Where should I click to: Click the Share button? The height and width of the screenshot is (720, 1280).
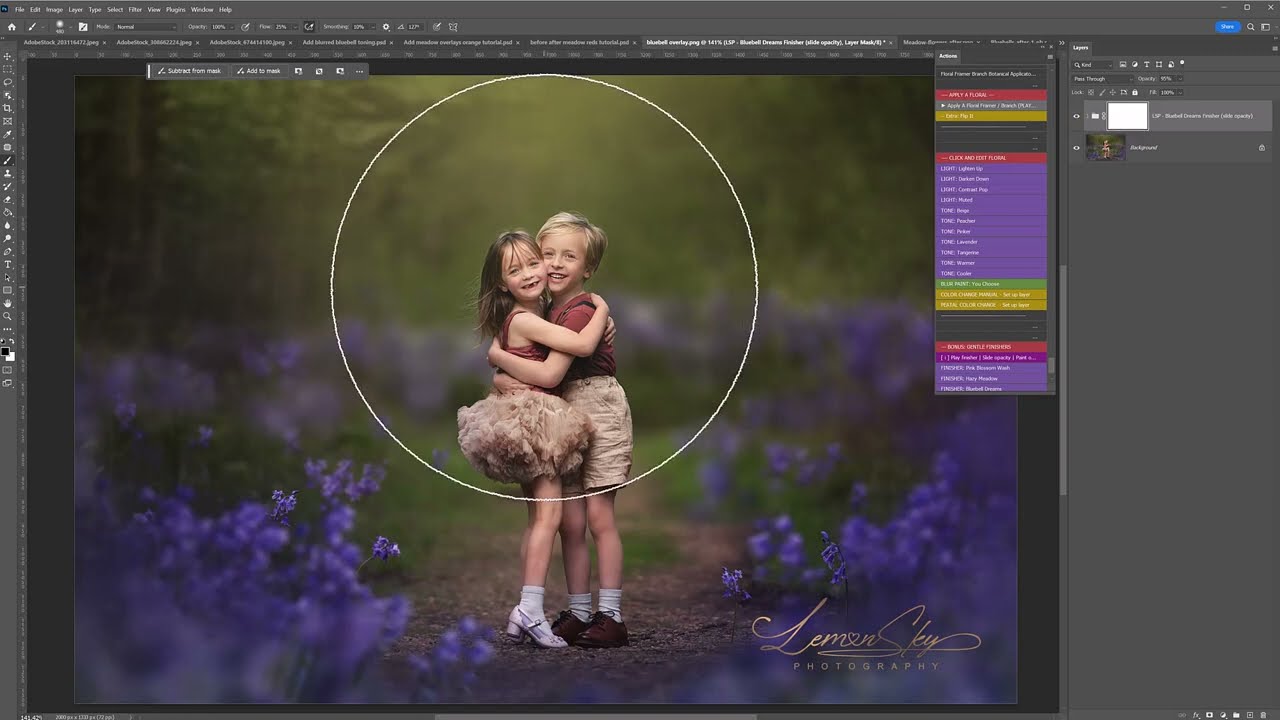(1227, 27)
